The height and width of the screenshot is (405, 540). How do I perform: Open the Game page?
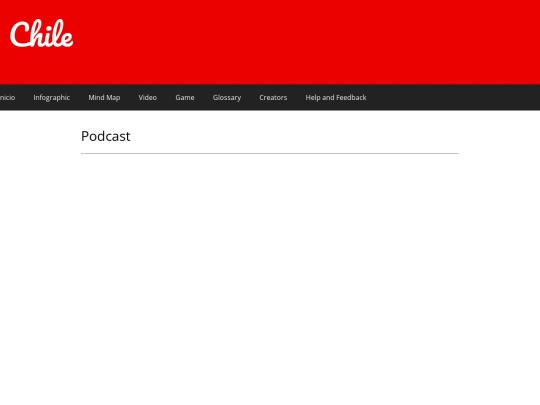point(185,97)
